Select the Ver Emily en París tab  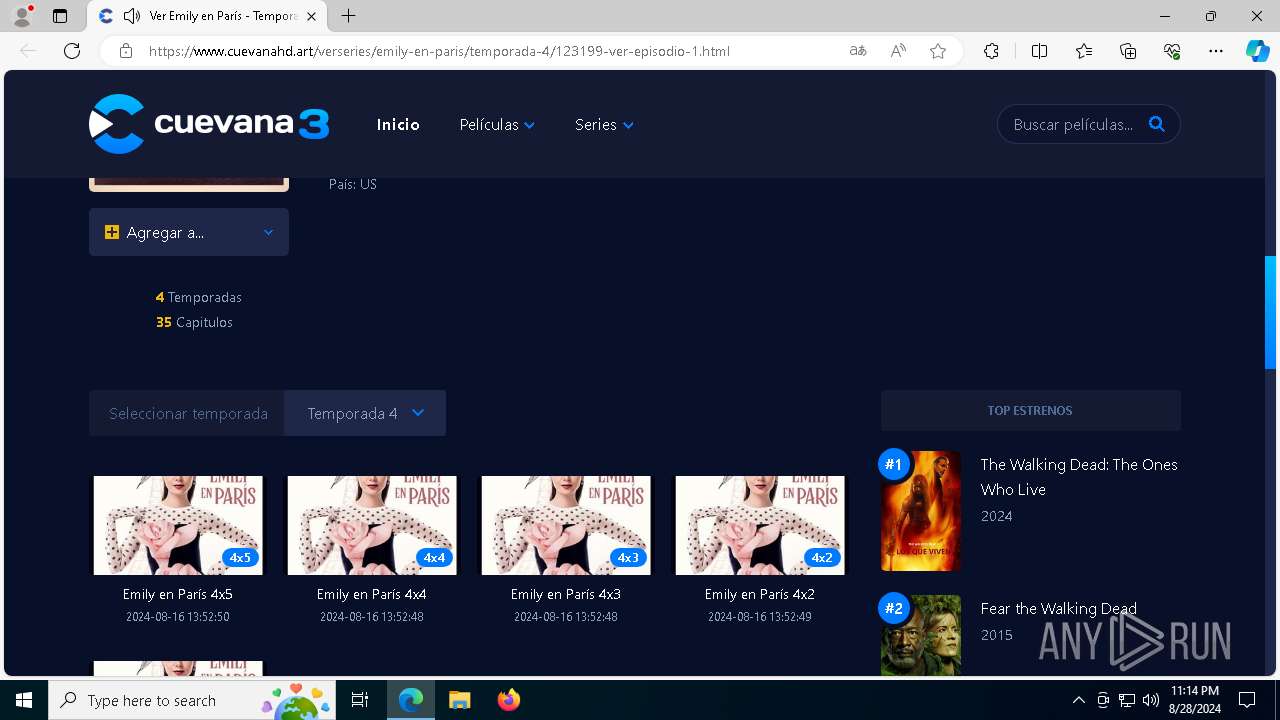click(208, 16)
